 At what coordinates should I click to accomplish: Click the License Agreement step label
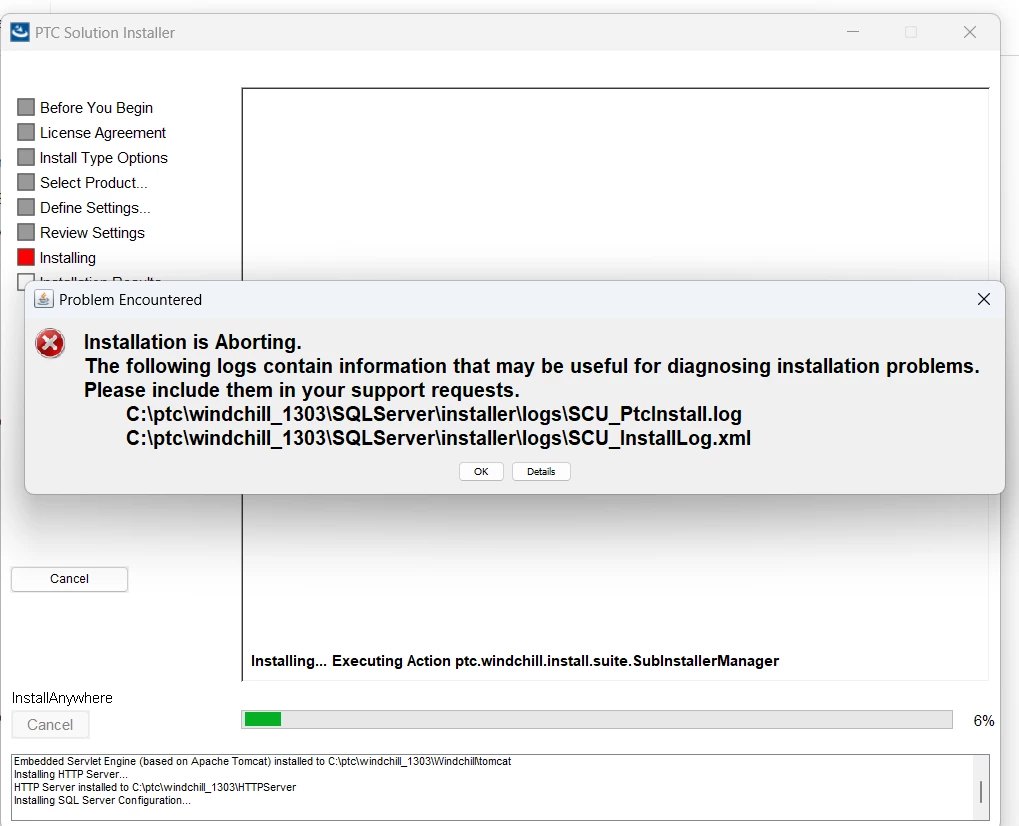click(x=103, y=133)
